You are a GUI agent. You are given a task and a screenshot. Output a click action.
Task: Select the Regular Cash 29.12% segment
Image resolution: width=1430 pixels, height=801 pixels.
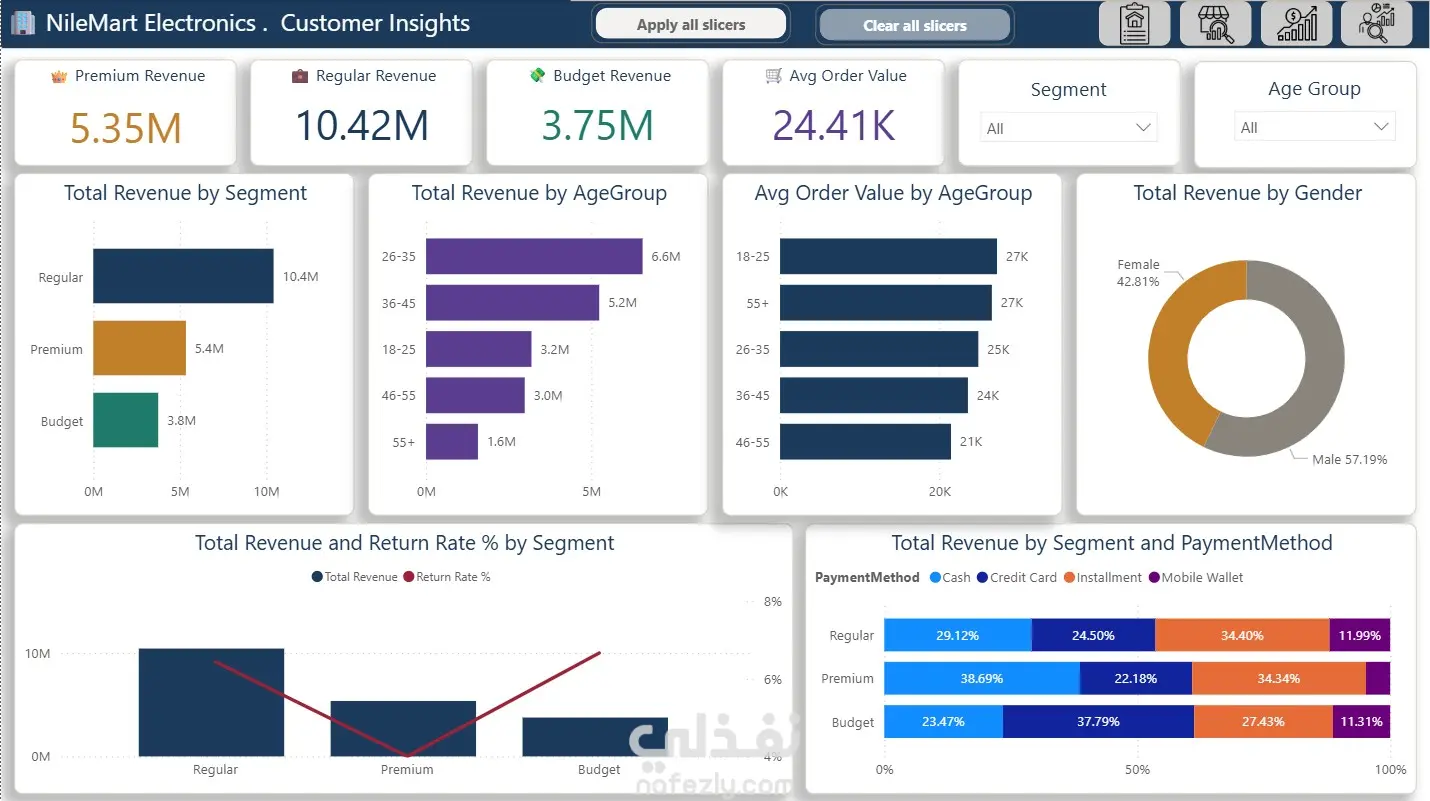(x=958, y=635)
